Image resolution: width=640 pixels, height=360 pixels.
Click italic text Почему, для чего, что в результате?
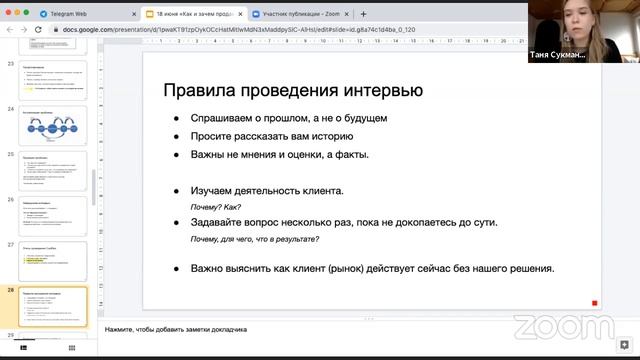point(254,239)
